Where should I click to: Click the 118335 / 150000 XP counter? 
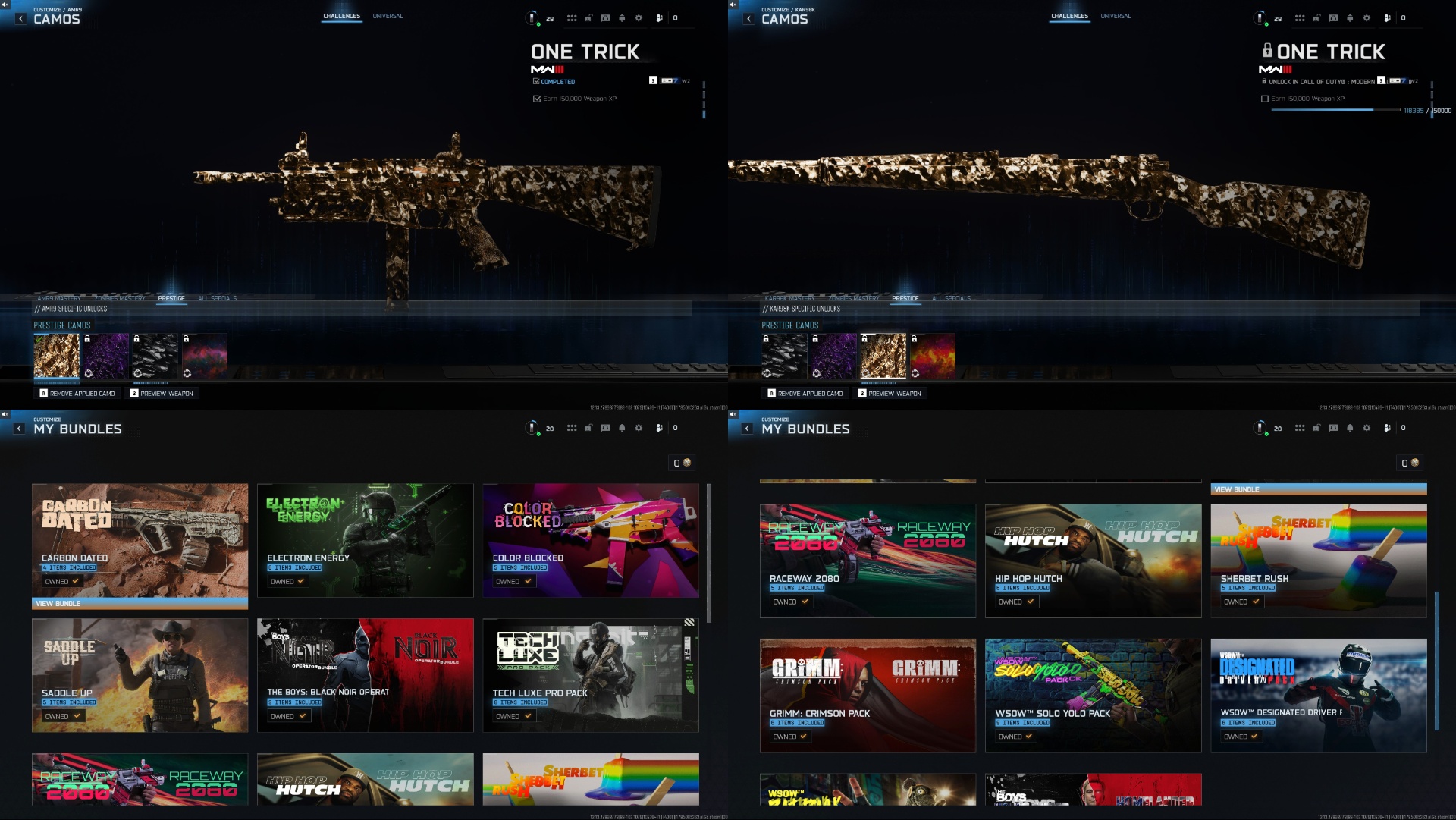[1427, 111]
